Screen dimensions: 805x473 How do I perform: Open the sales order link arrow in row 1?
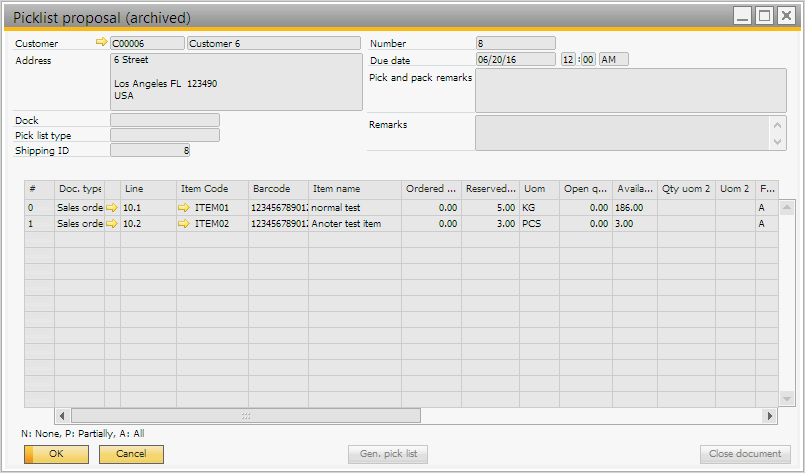pos(112,224)
